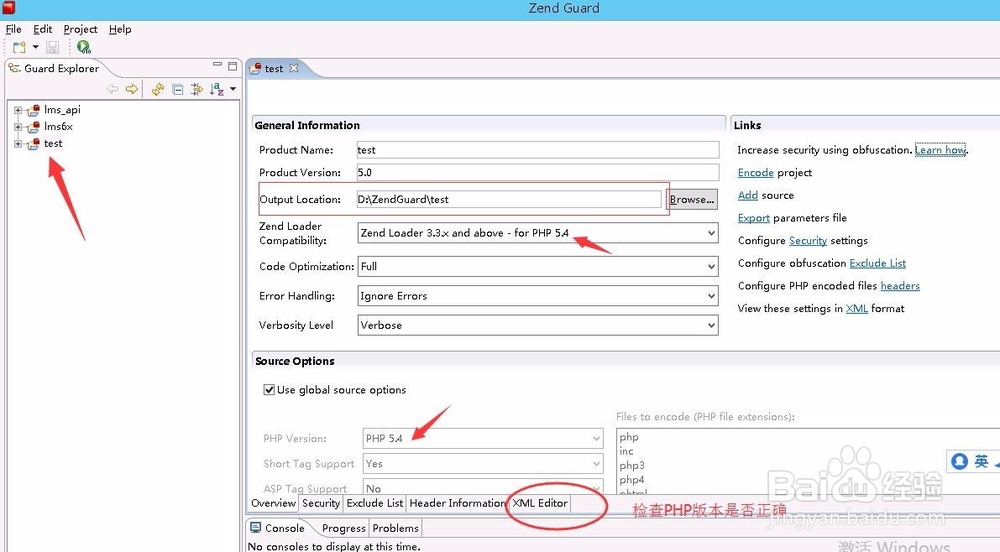Select the lms_api project label
The width and height of the screenshot is (1000, 552).
point(62,110)
